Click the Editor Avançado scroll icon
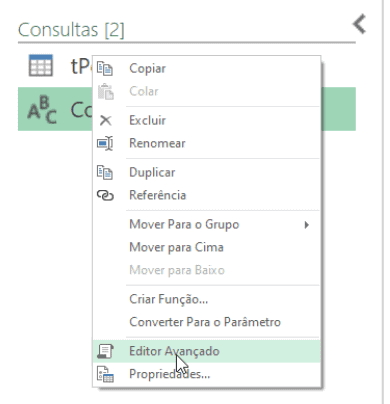Screen dimensions: 390x404 point(105,351)
